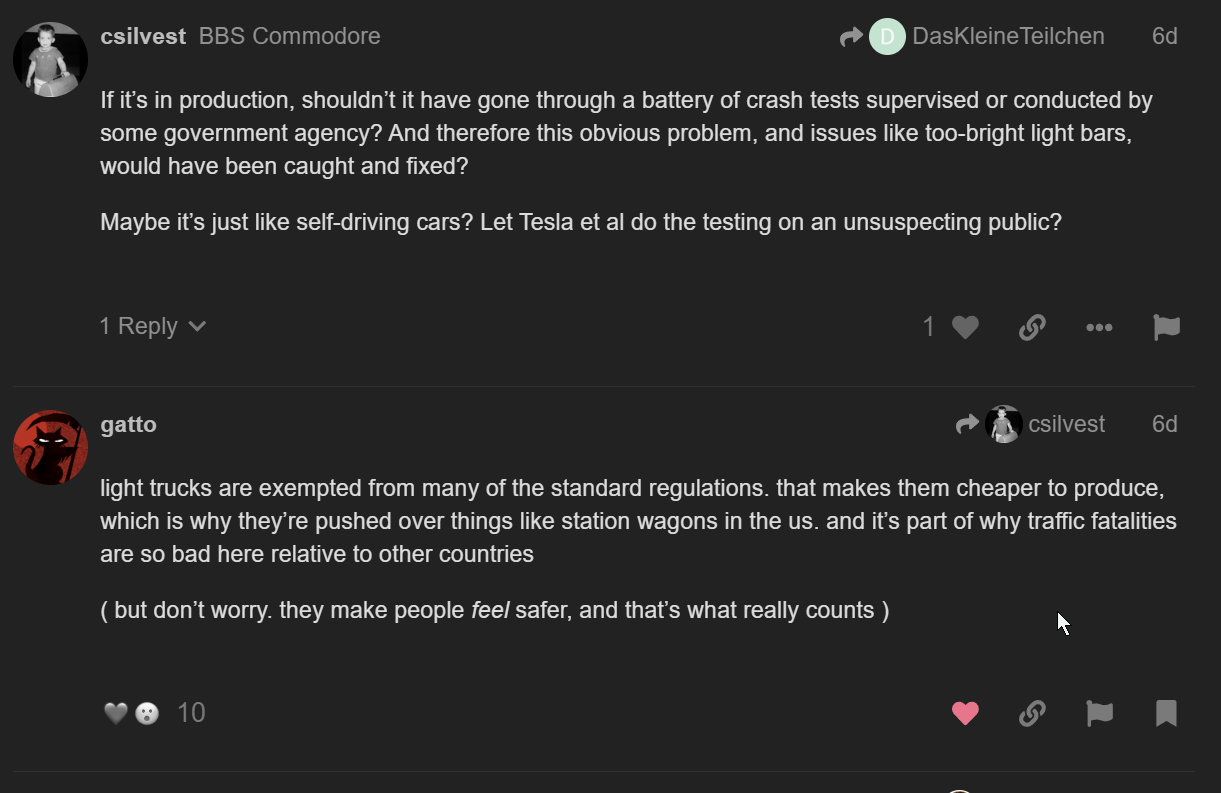Open csilvest's profile avatar
Viewport: 1221px width, 793px height.
click(x=50, y=59)
